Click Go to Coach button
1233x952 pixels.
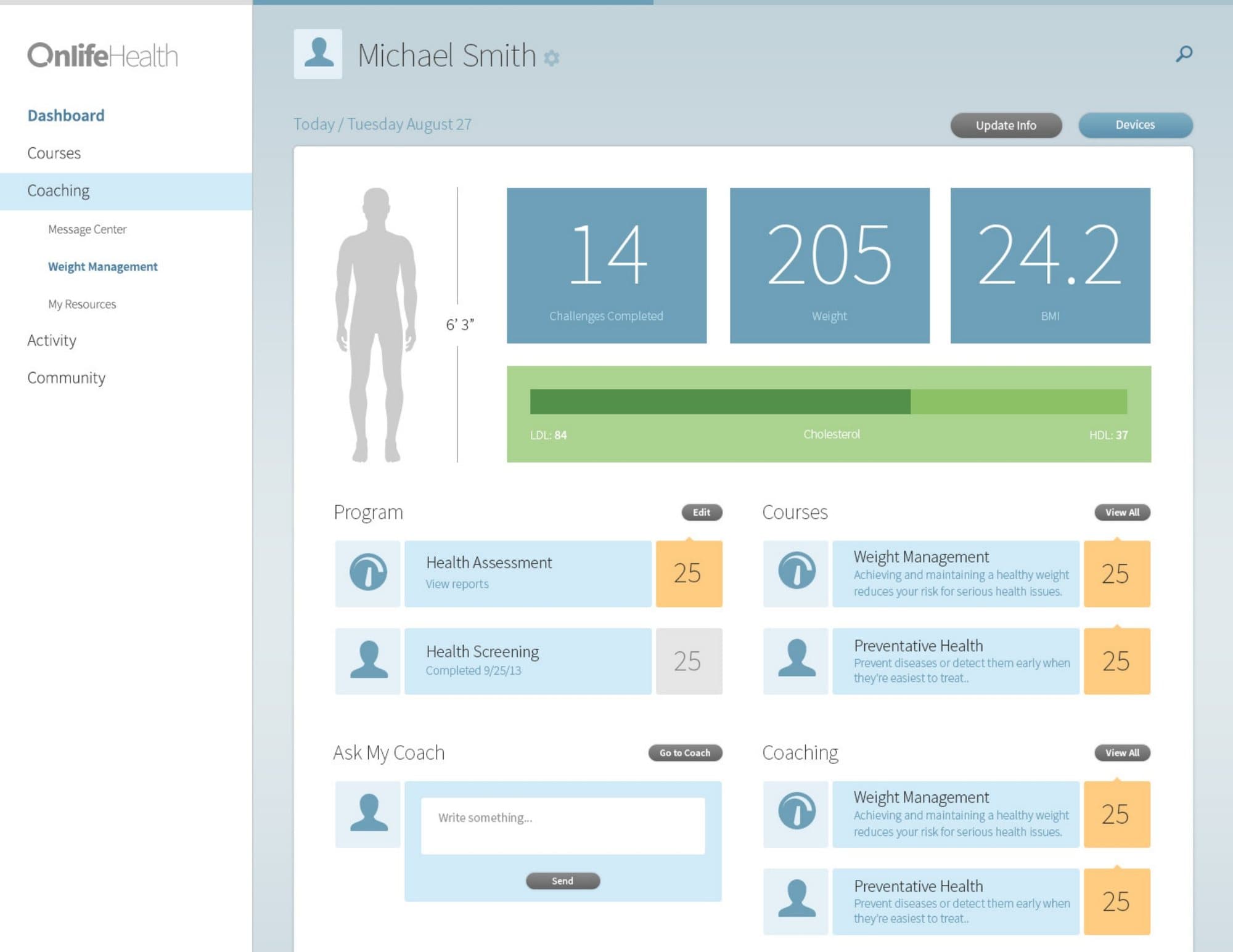685,753
